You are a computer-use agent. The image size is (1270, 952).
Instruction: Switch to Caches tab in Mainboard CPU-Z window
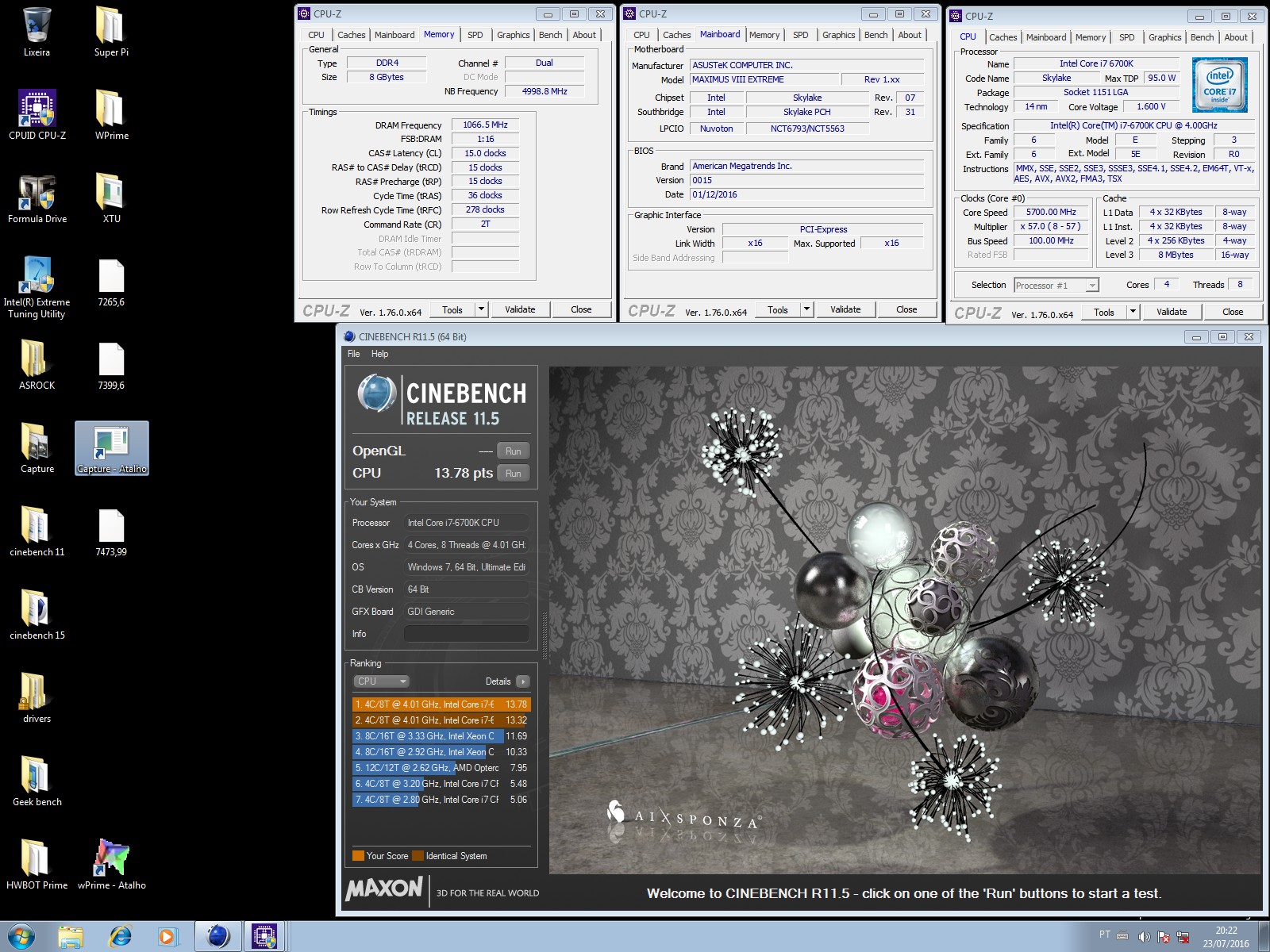point(676,35)
